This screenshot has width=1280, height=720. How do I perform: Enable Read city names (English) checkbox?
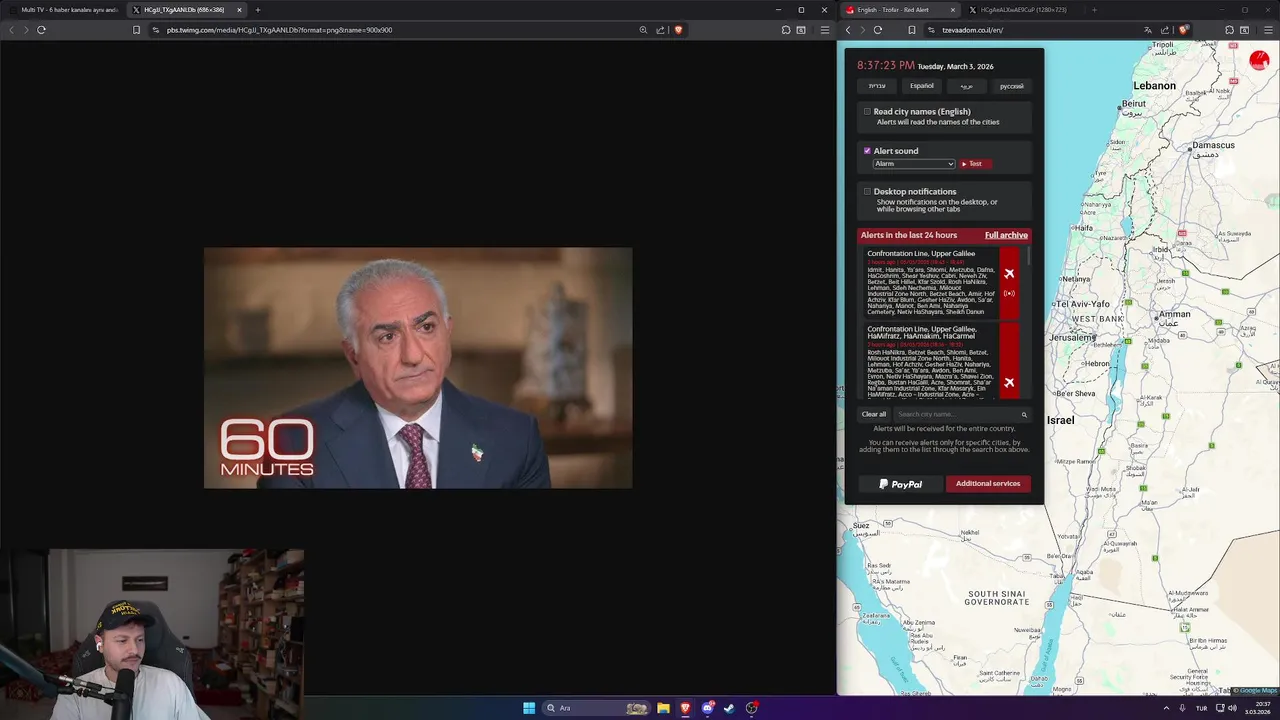(867, 112)
